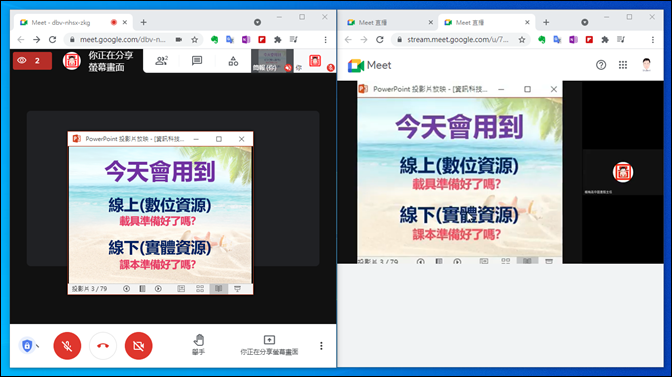Open OneNote extension in right Chrome window
The image size is (672, 377).
coord(573,39)
